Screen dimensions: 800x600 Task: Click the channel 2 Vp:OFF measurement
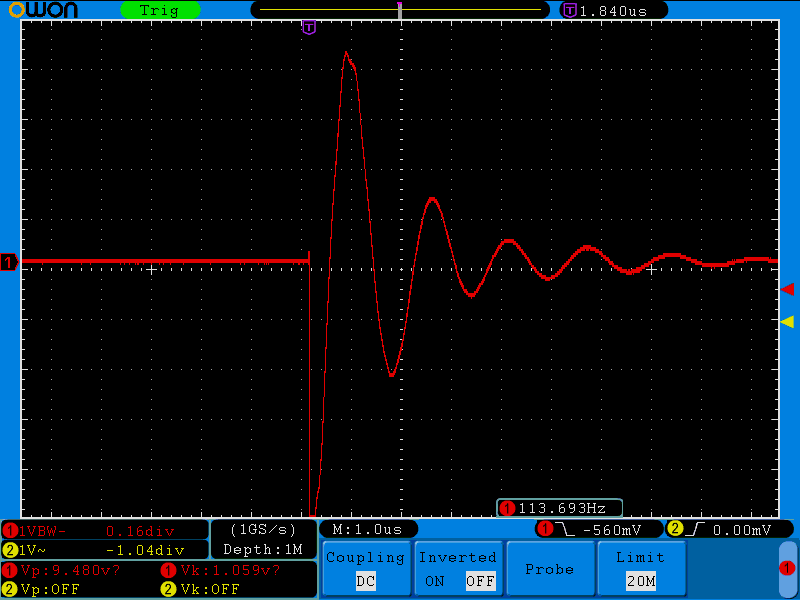pyautogui.click(x=49, y=589)
